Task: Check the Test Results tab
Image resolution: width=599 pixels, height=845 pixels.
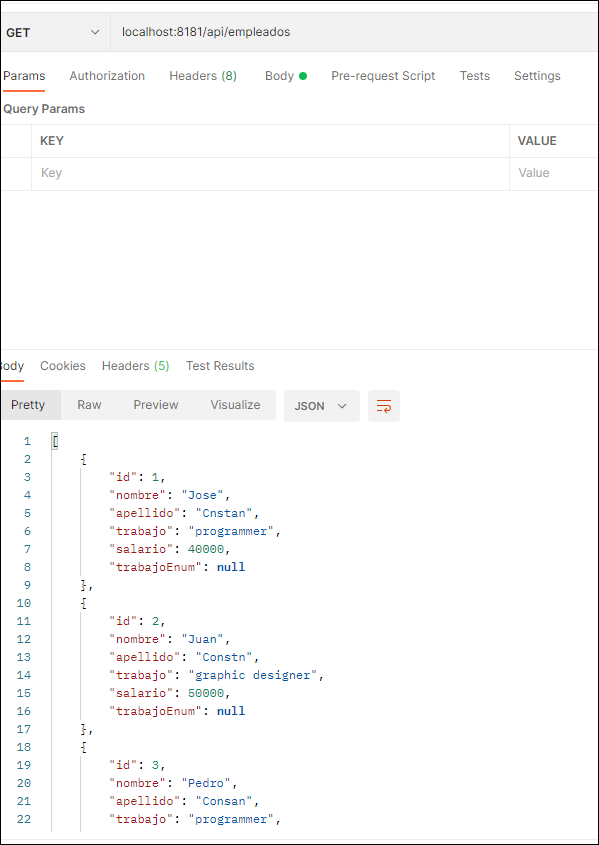Action: (x=219, y=365)
